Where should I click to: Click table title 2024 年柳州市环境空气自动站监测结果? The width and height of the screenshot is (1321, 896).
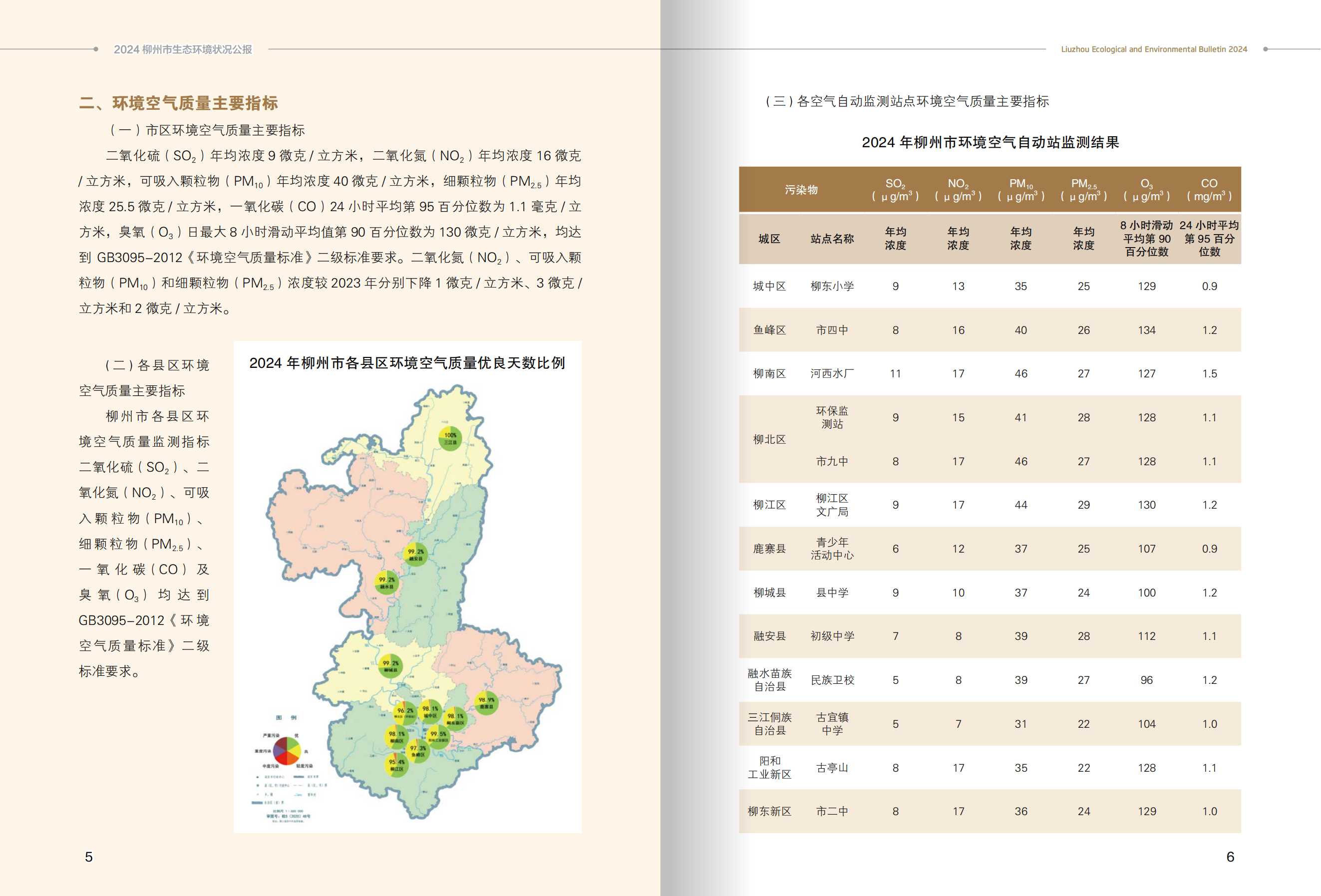pyautogui.click(x=990, y=142)
